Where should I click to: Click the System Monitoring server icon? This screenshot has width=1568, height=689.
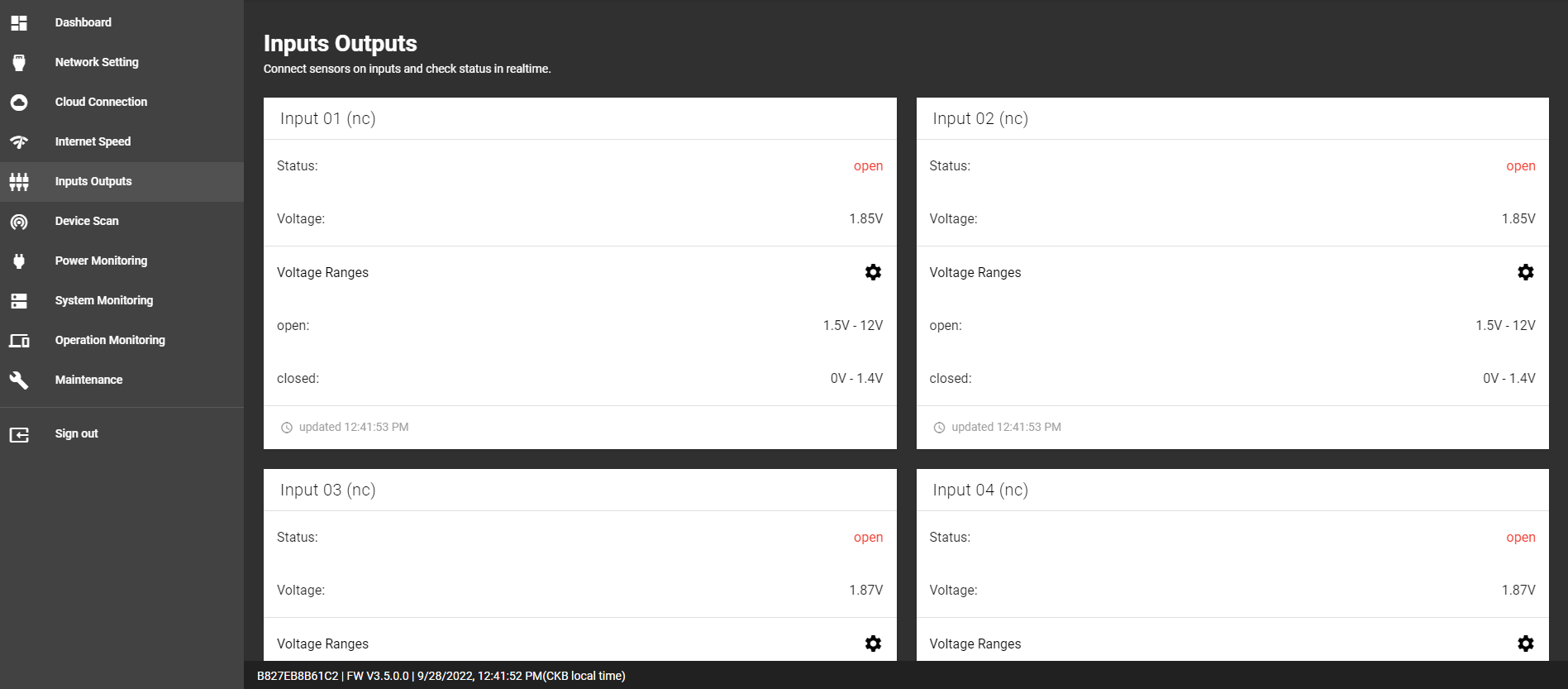tap(19, 301)
